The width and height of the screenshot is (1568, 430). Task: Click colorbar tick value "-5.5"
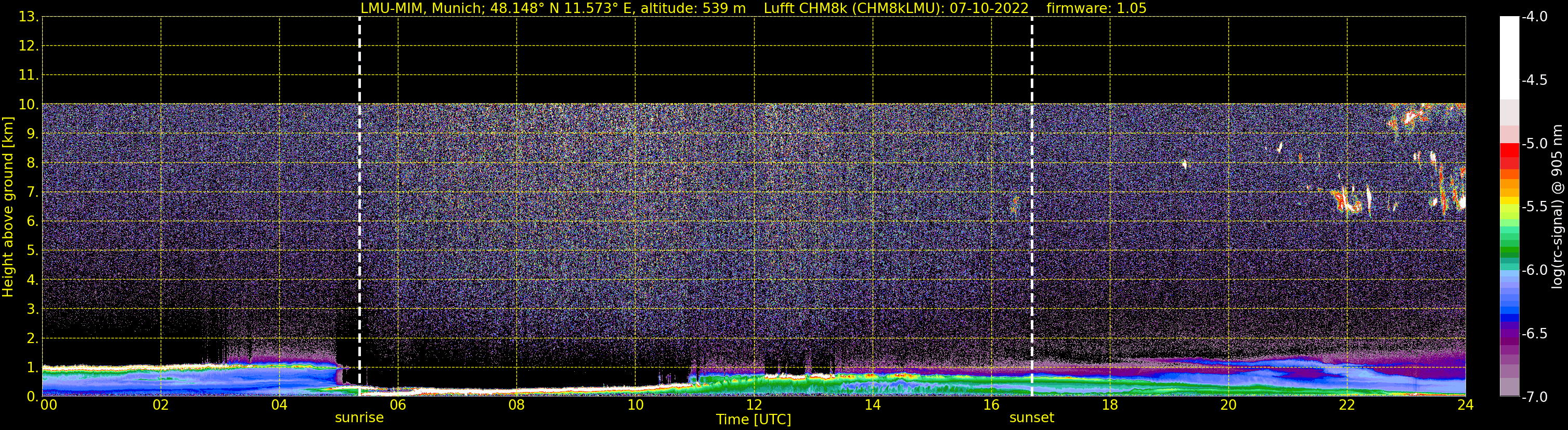pyautogui.click(x=1535, y=207)
